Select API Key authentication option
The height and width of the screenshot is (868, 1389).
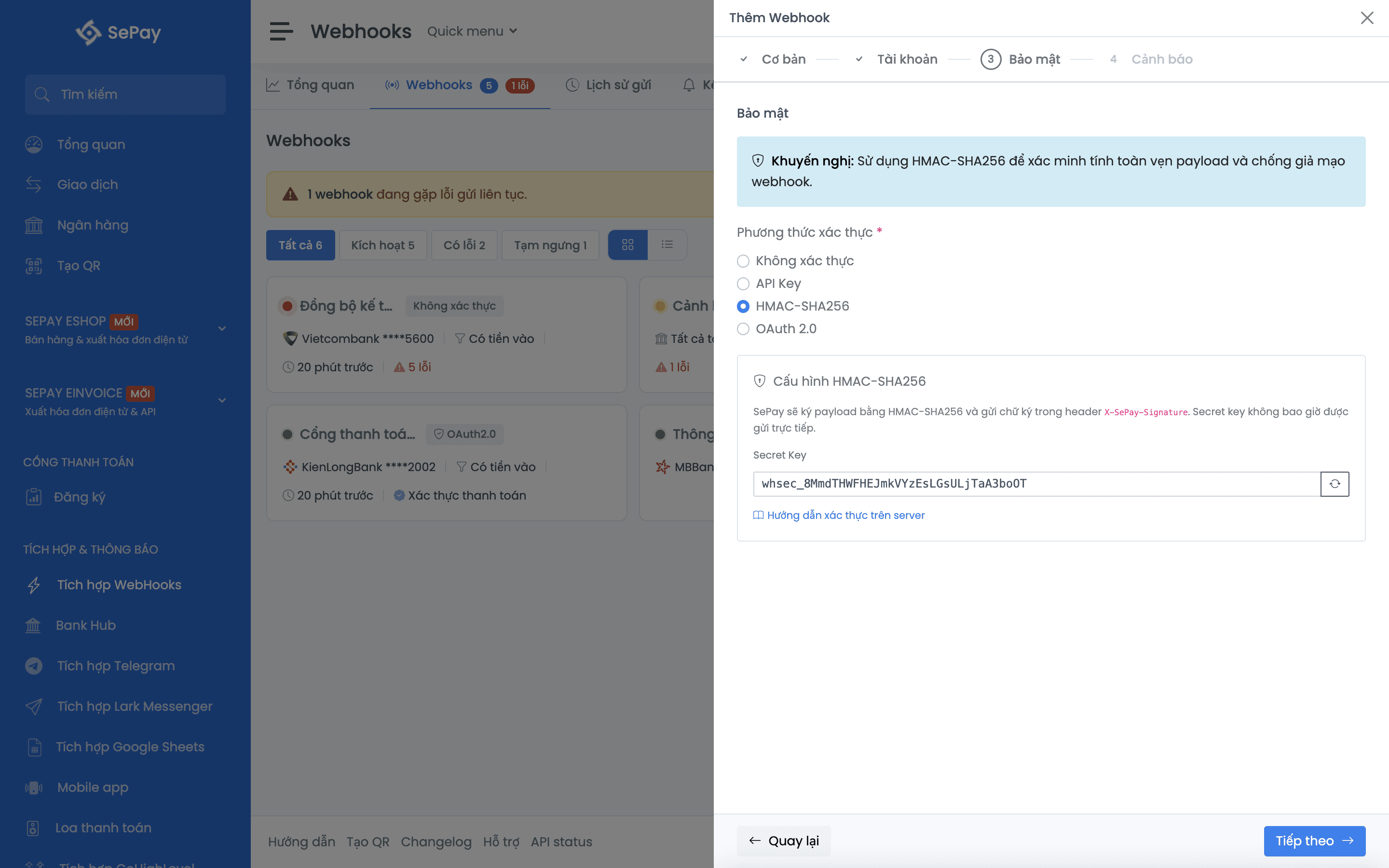[x=743, y=284]
